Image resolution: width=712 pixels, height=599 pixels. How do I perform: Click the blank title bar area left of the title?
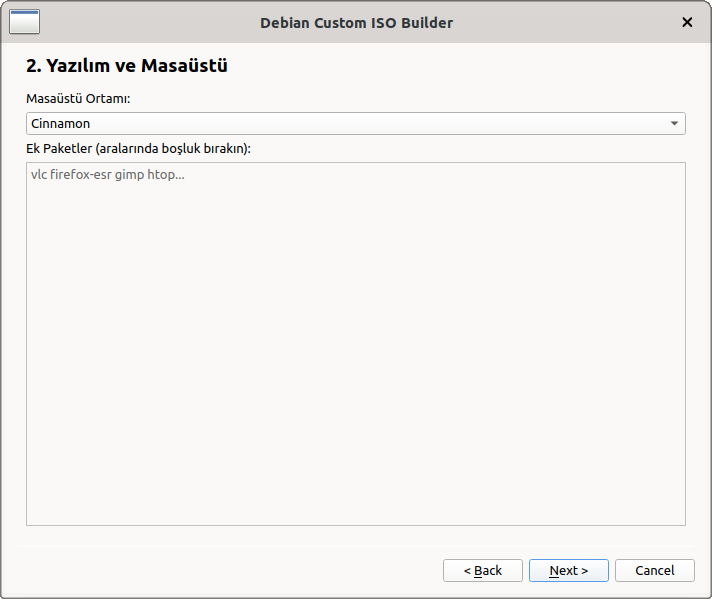[x=150, y=22]
